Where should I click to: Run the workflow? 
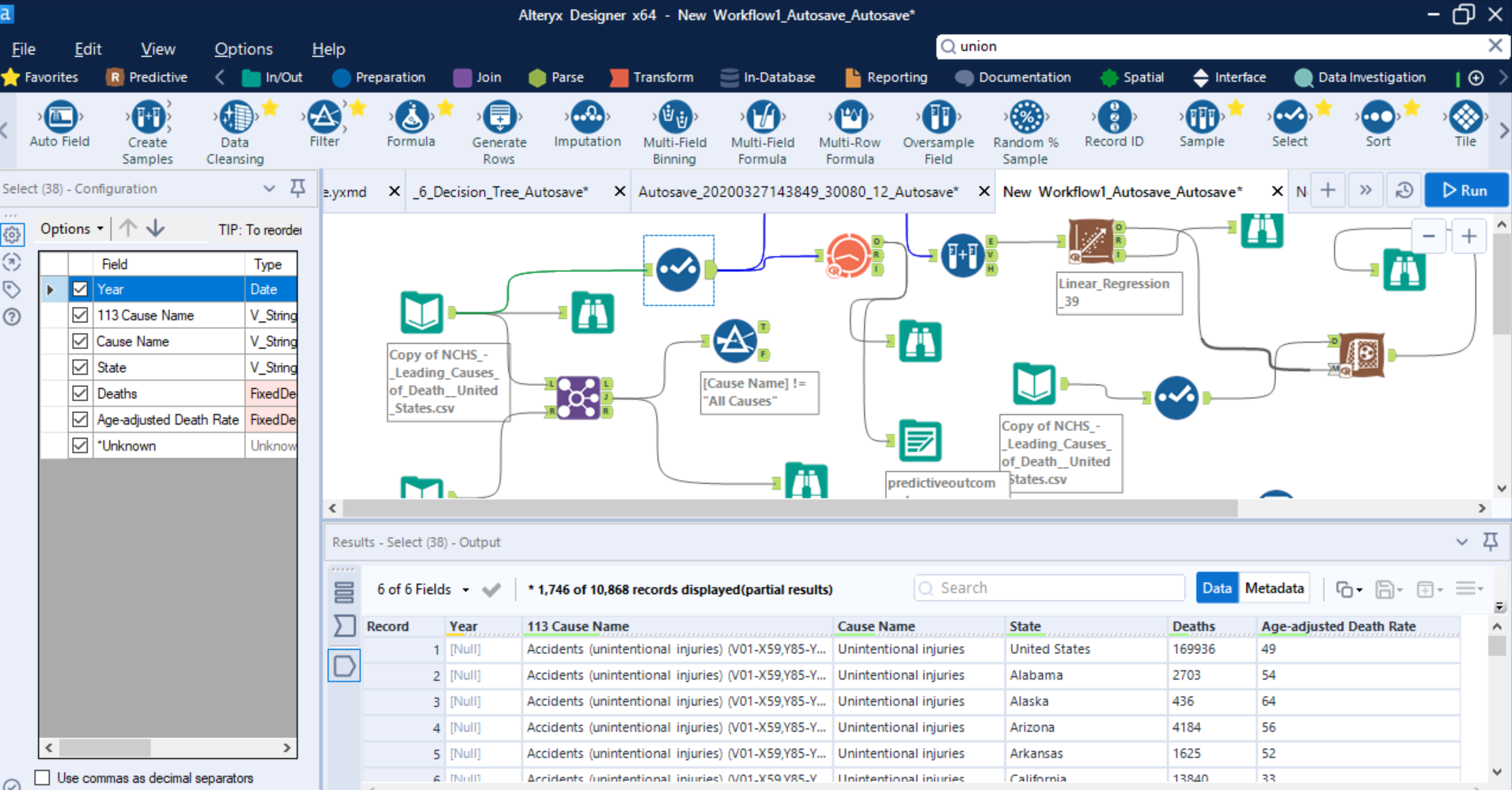[1466, 191]
